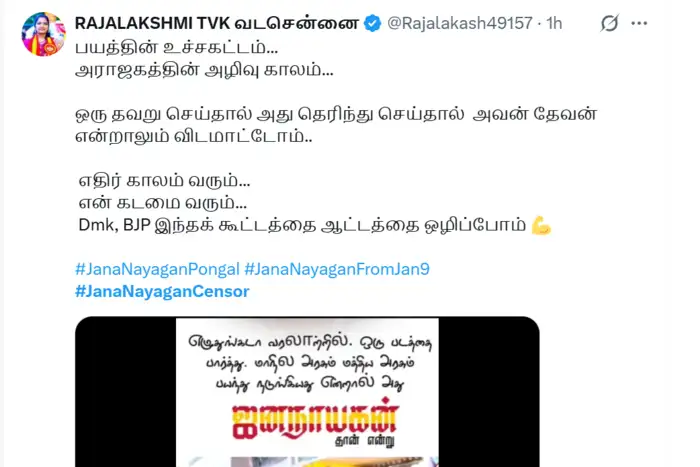The image size is (700, 467).
Task: Click the paragraph starting ஒரு தவறு செய்தால்
Action: point(336,125)
